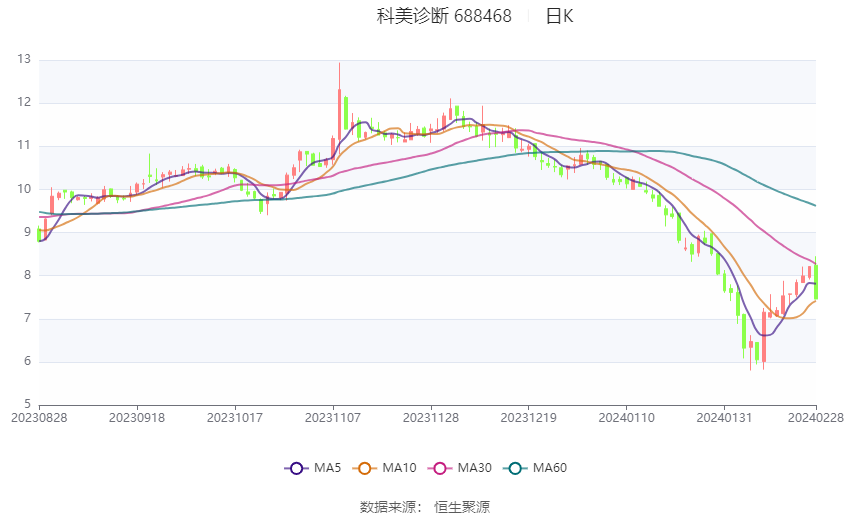Click the y-axis value 13
850x517 pixels.
tap(24, 59)
